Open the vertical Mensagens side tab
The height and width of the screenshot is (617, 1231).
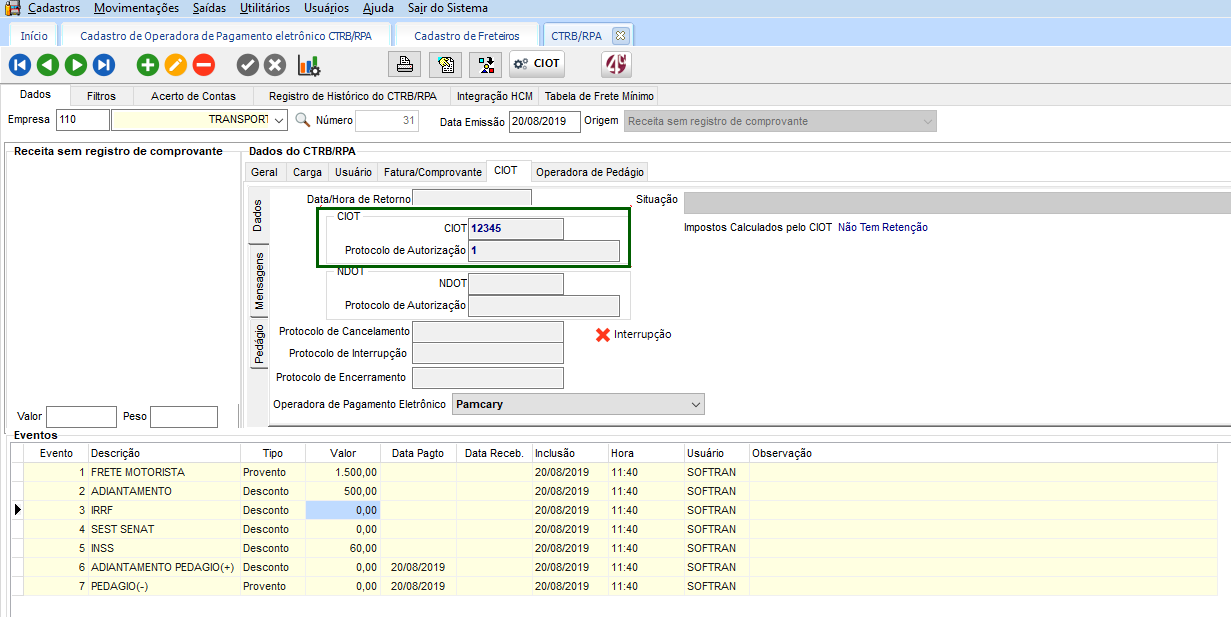point(259,281)
